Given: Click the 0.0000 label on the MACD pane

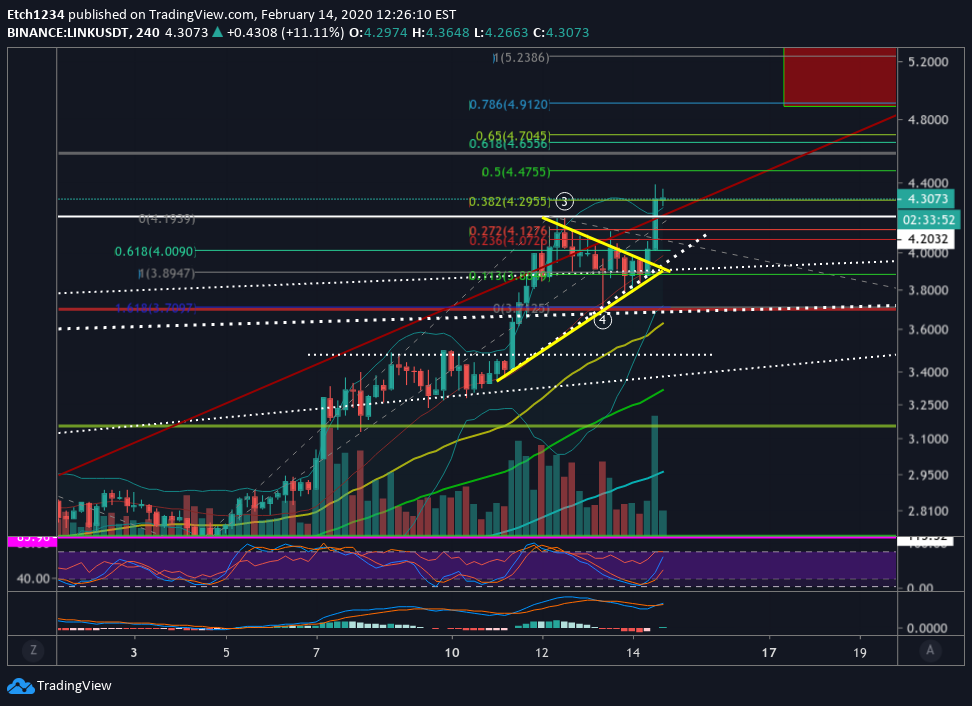Looking at the screenshot, I should click(x=927, y=628).
